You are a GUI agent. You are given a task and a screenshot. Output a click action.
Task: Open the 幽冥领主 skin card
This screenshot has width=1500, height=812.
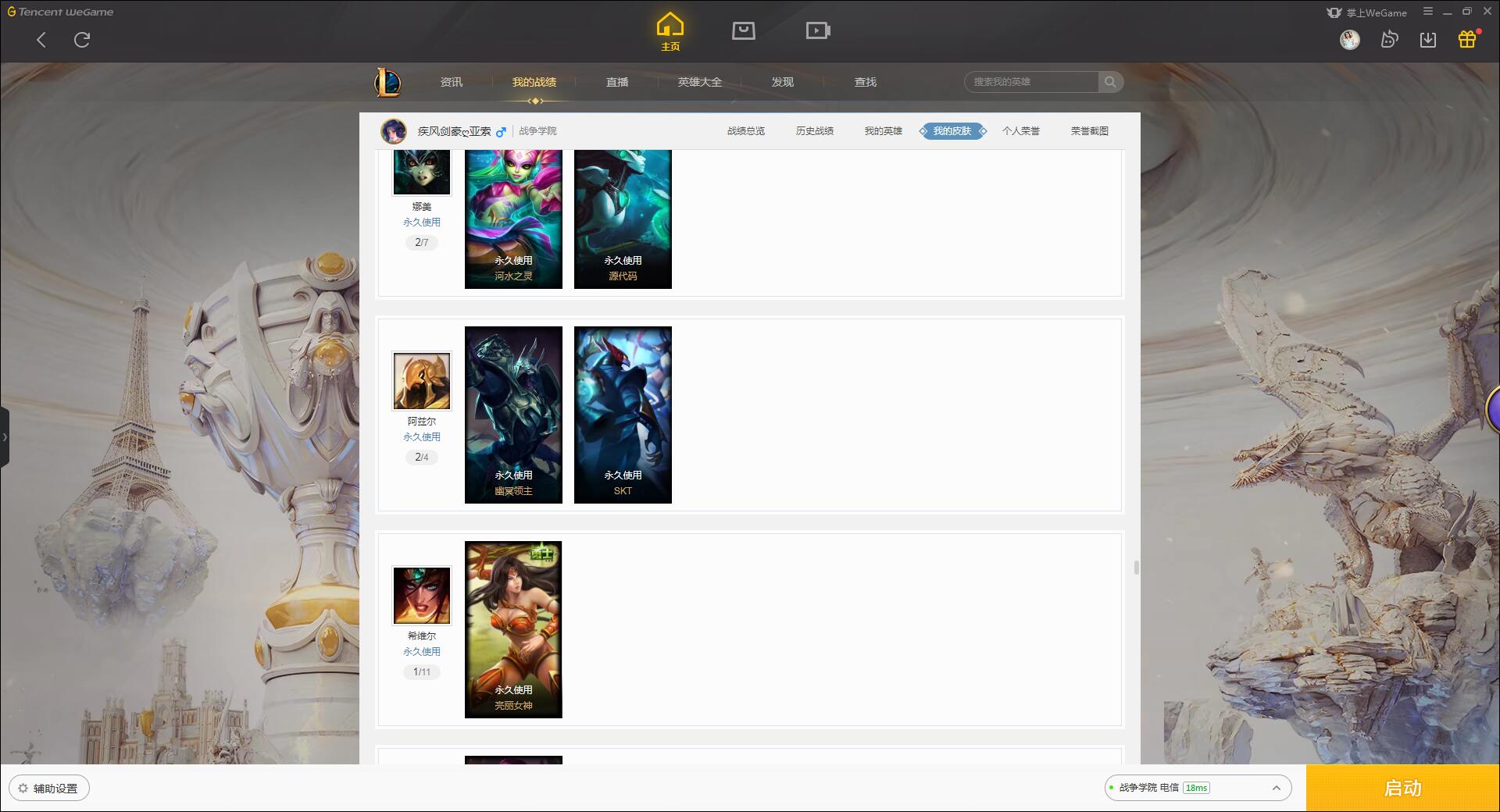pos(513,415)
